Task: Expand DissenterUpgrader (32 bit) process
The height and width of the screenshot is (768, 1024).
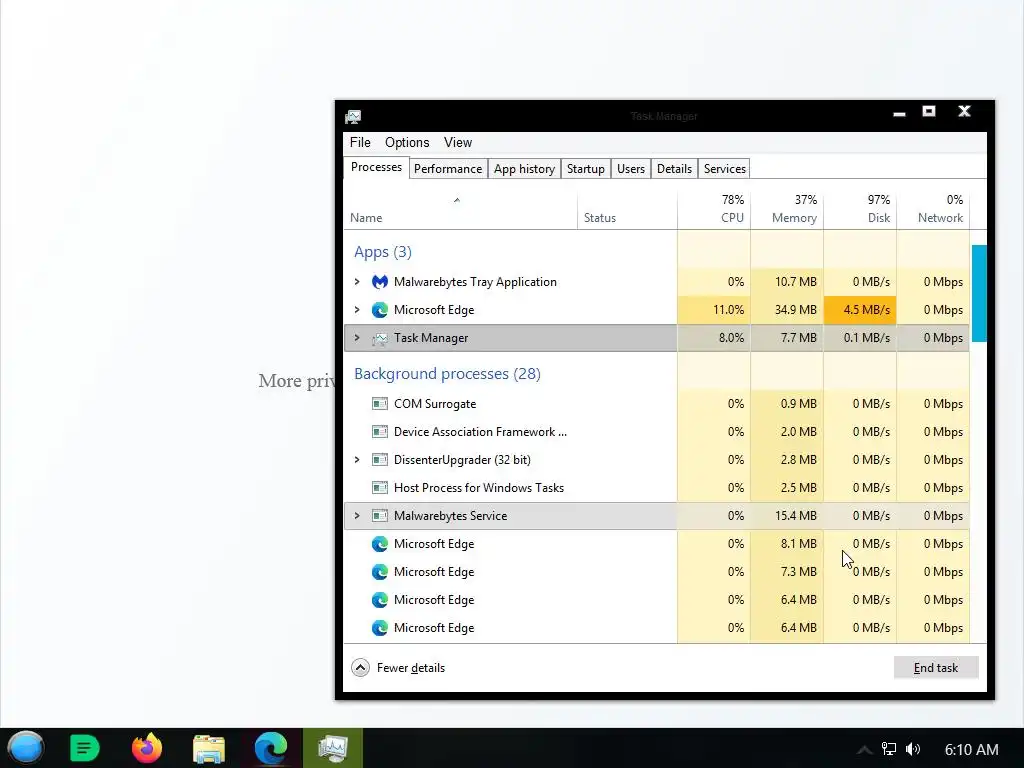Action: pyautogui.click(x=357, y=460)
